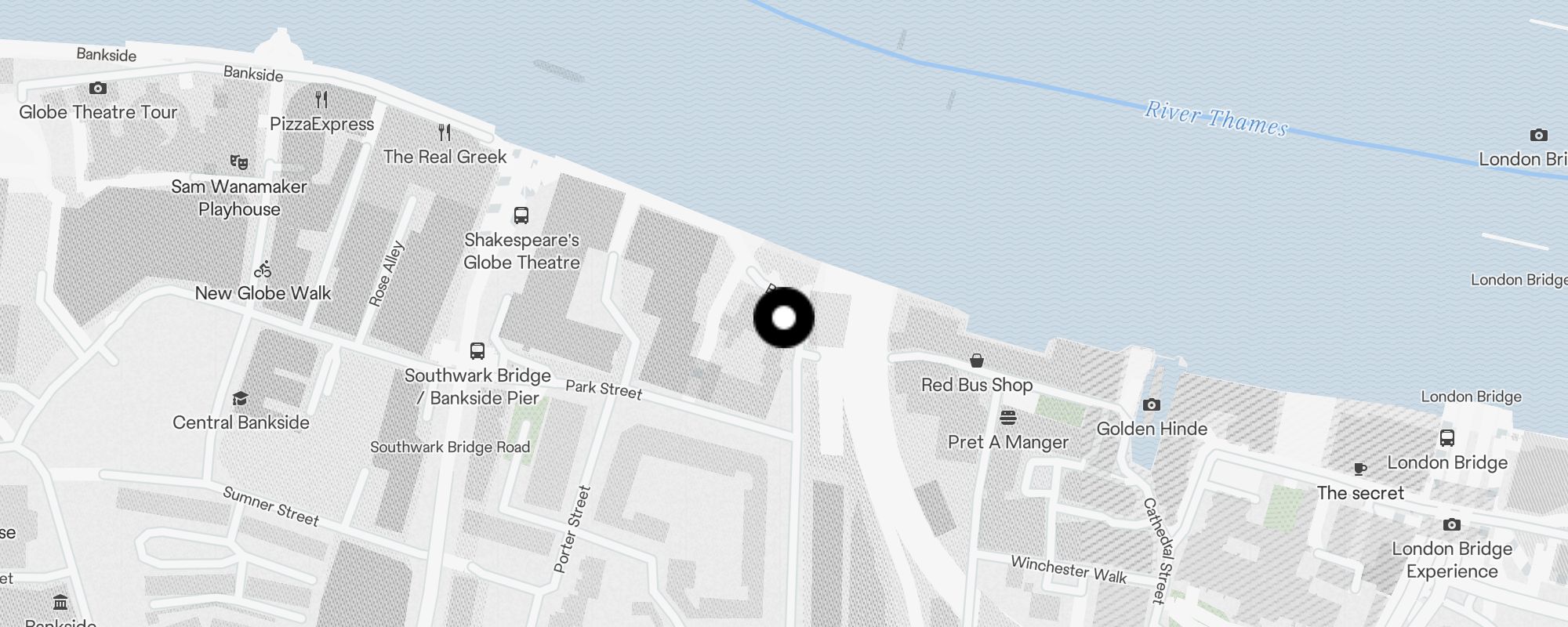The image size is (1568, 627).
Task: Click the Red Bus Shop shopping icon
Action: click(x=977, y=361)
